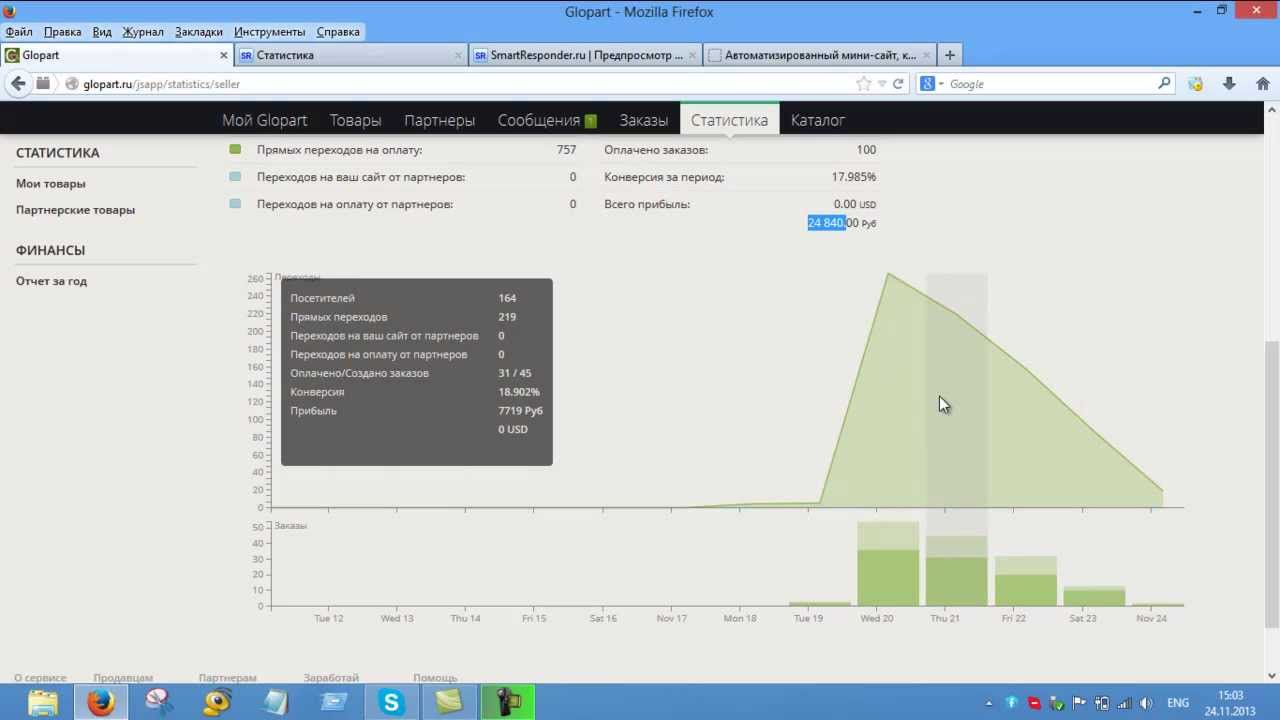Open Мои товары in sidebar
1280x720 pixels.
pos(51,184)
